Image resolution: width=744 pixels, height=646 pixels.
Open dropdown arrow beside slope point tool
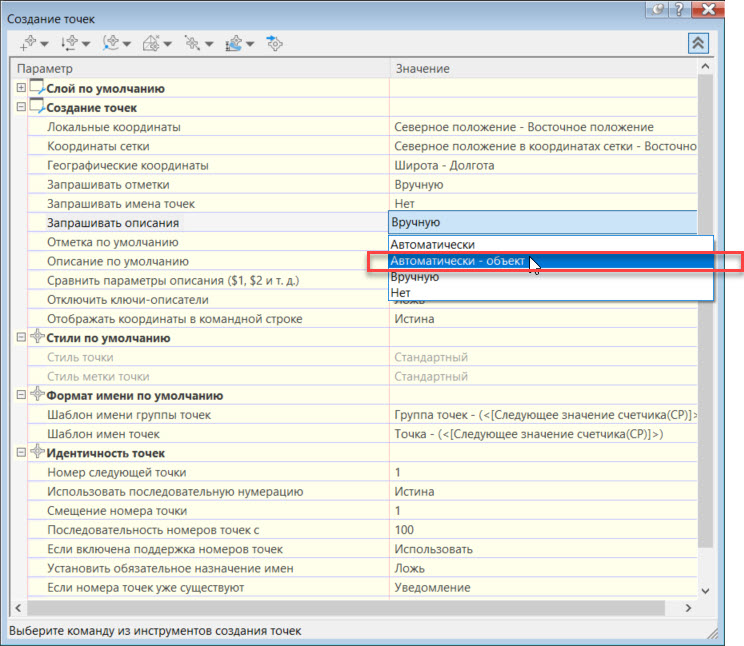(250, 44)
